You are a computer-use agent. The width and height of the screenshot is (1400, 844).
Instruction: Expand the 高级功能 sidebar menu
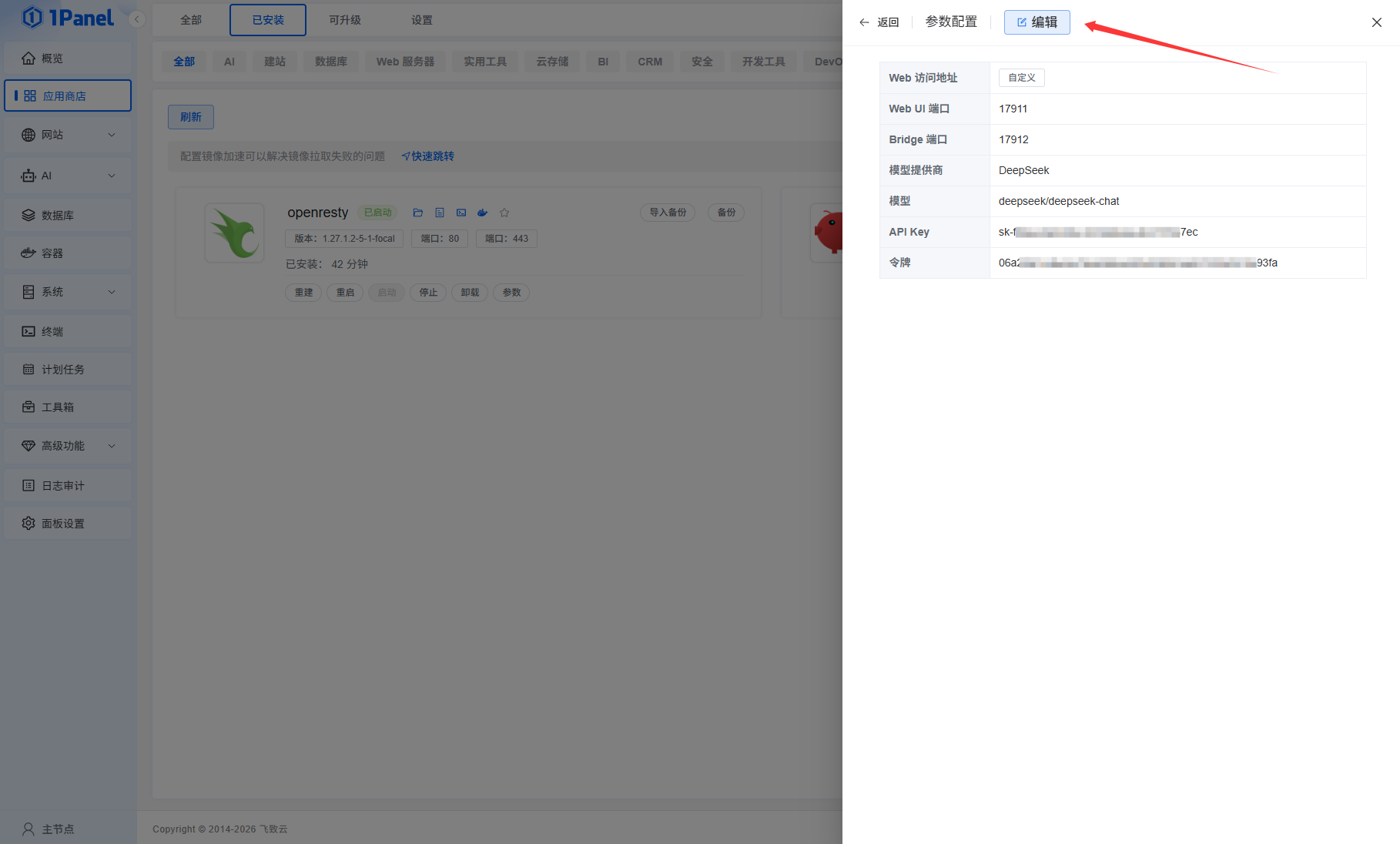(68, 446)
